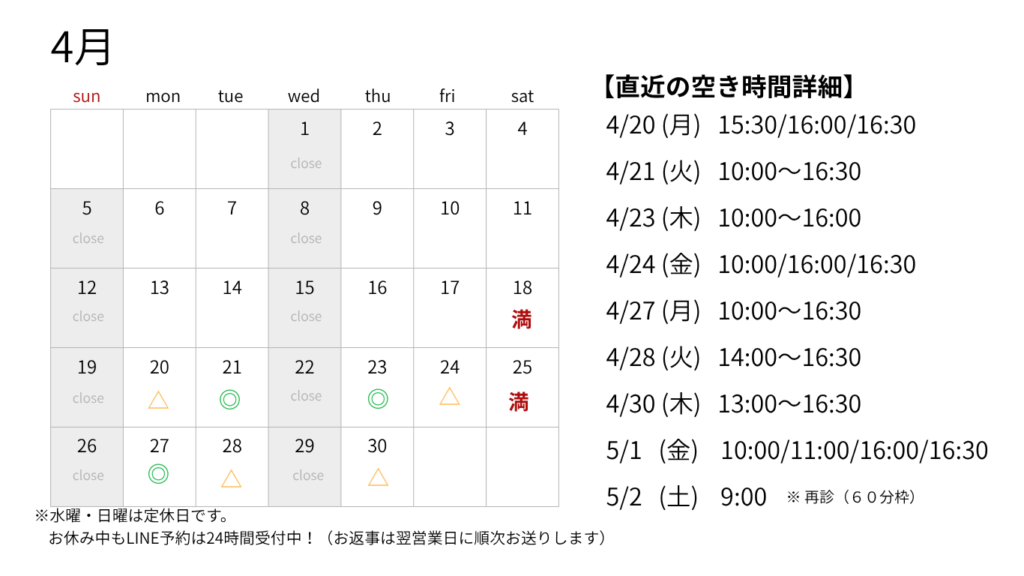The width and height of the screenshot is (1024, 576).
Task: Select the closed April 1 cell
Action: (305, 149)
